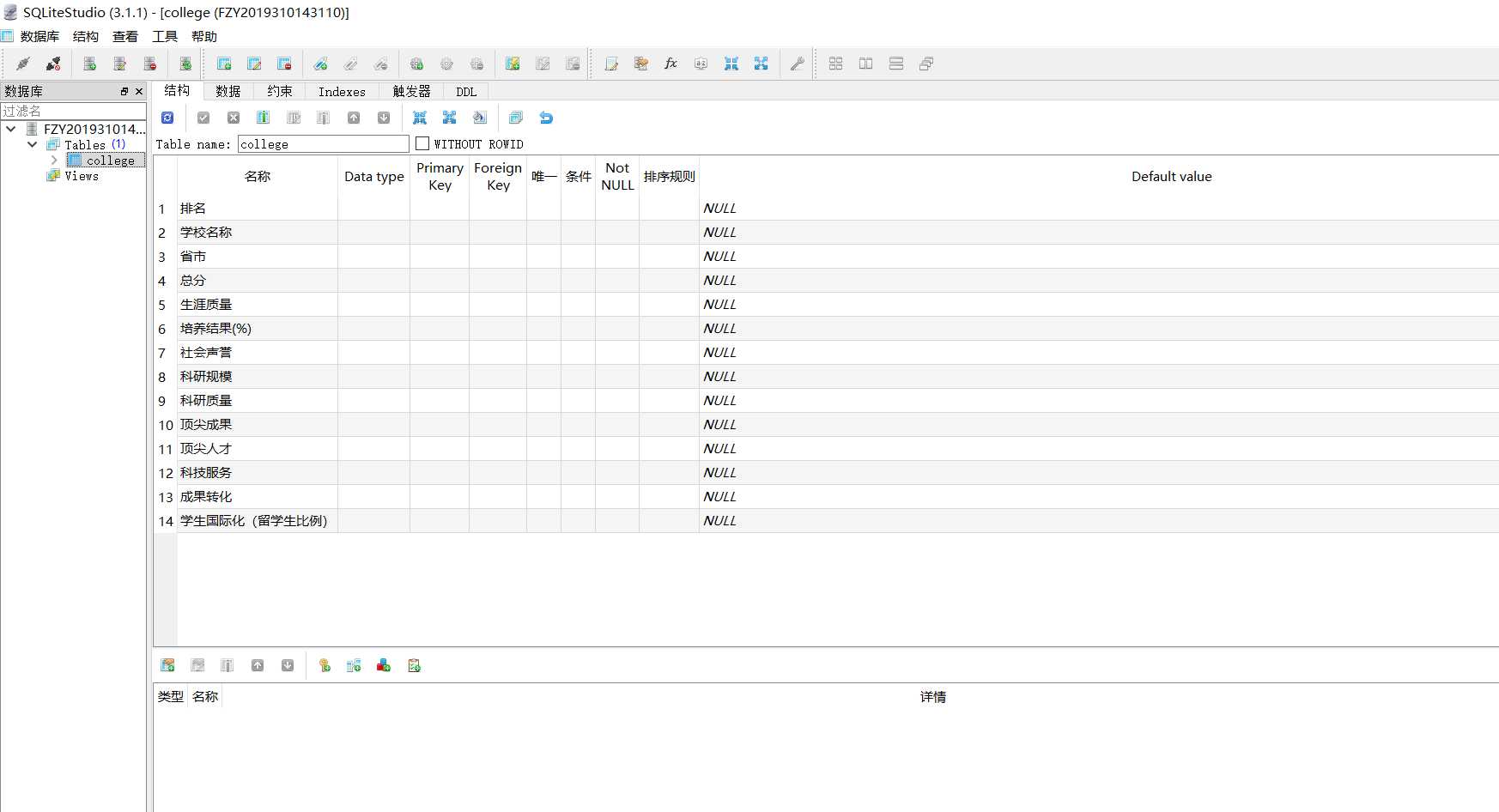Viewport: 1499px width, 812px height.
Task: Open the 工具 menu
Action: (165, 36)
